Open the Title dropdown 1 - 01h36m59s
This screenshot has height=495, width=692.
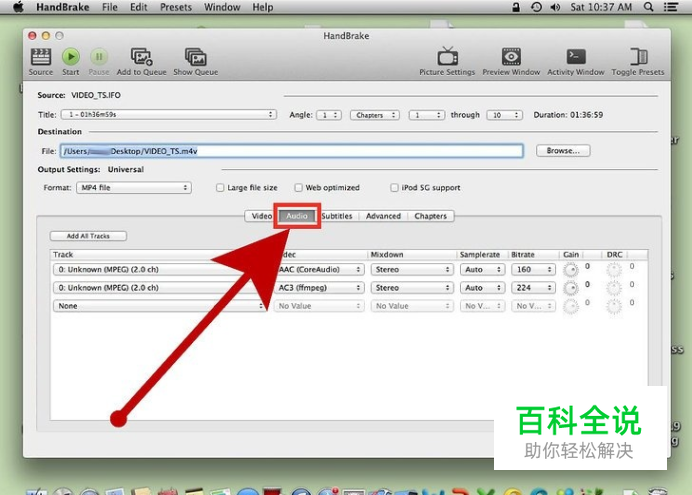pos(169,115)
